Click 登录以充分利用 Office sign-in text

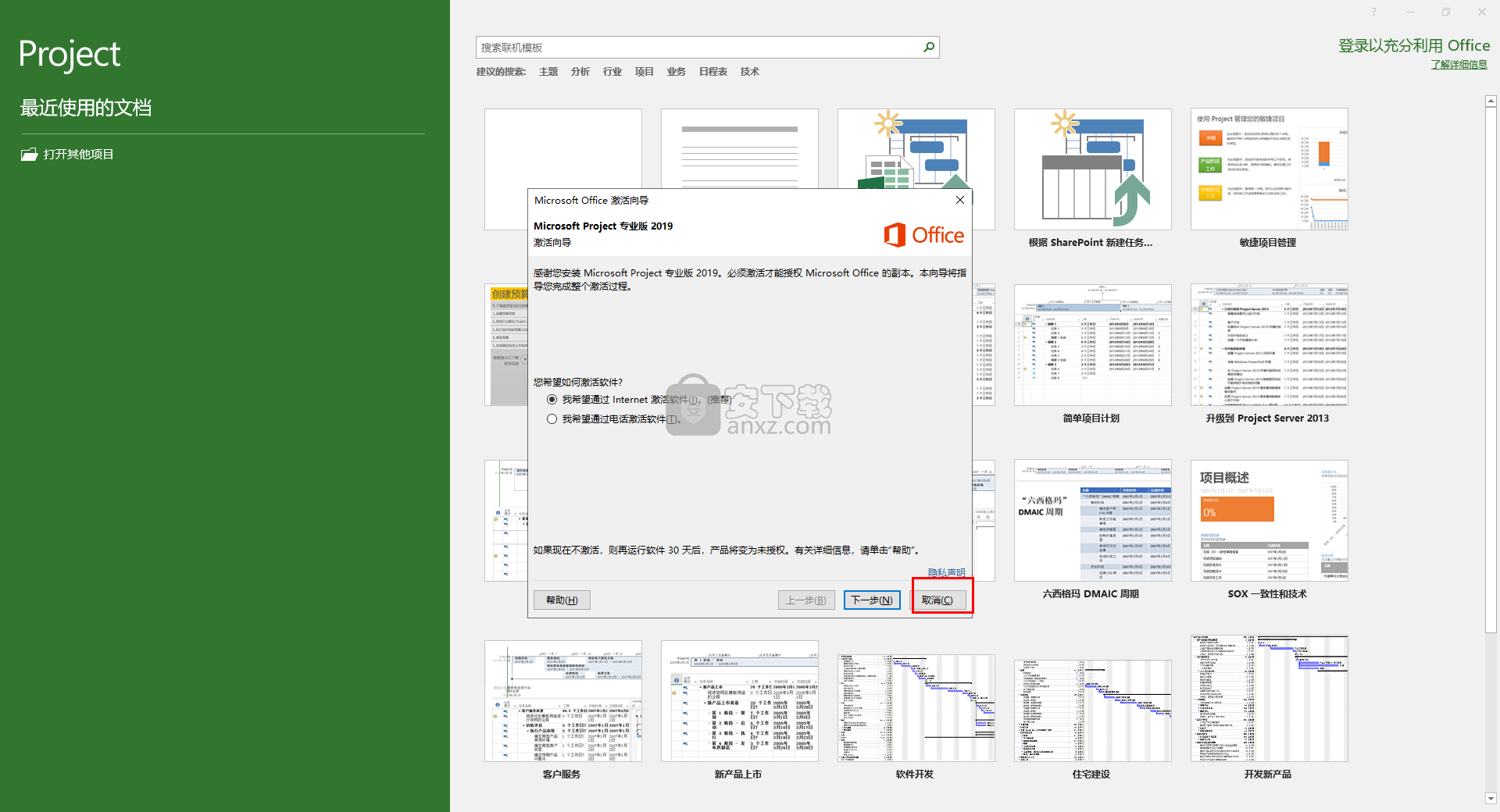coord(1414,45)
